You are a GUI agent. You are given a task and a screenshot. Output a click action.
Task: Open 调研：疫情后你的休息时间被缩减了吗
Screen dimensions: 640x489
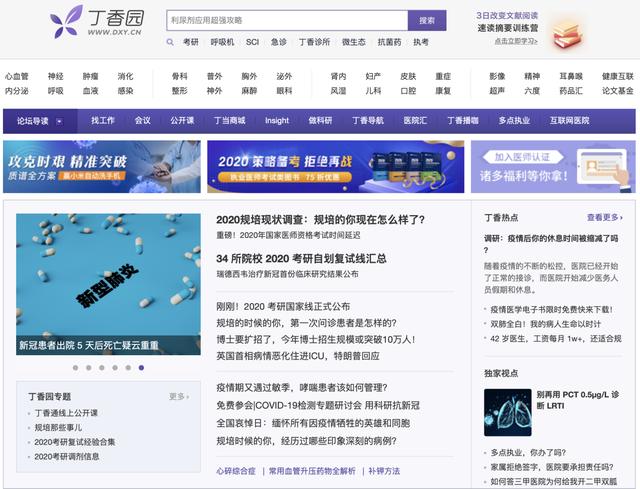551,244
